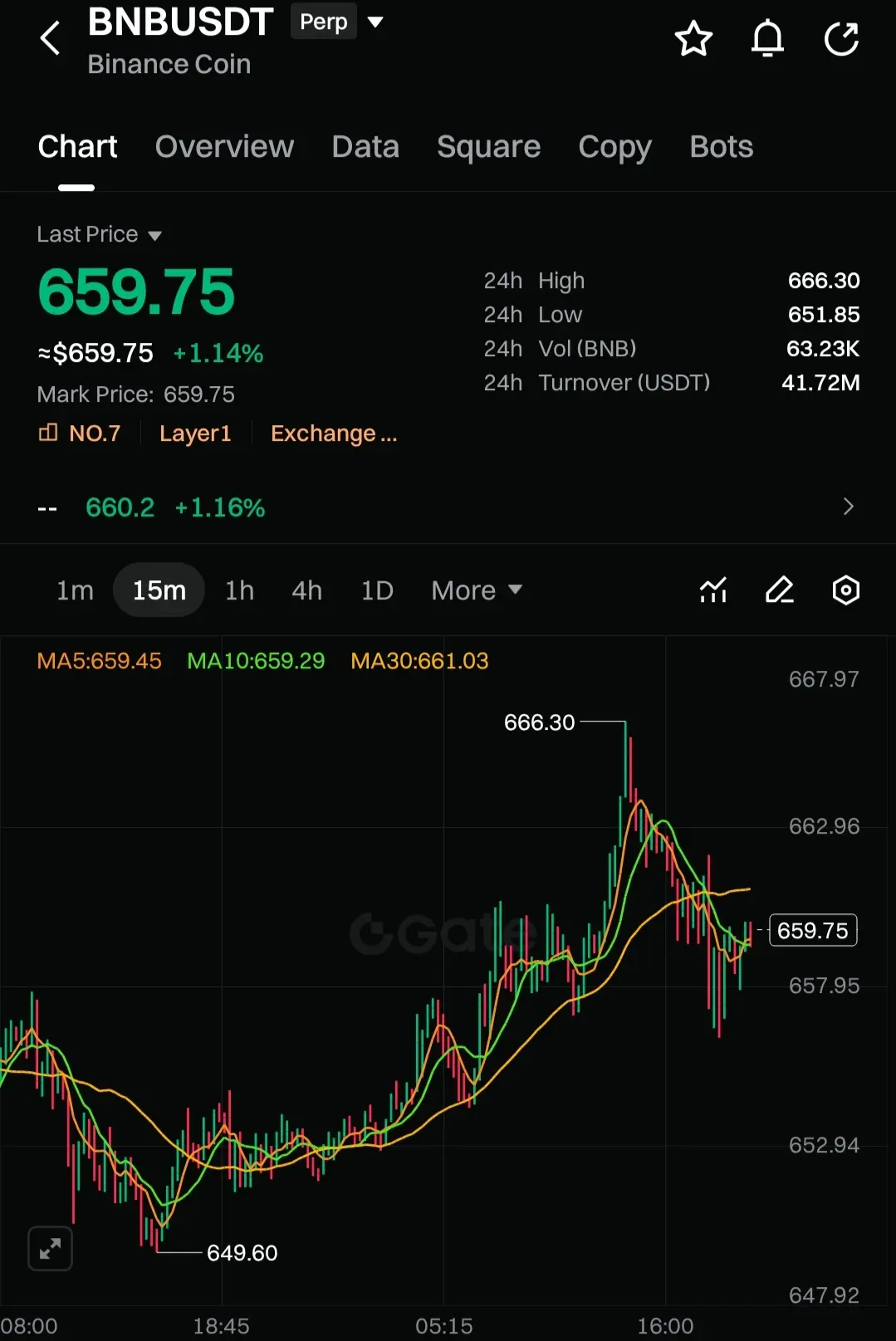
Task: Open the Perp contract type dropdown
Action: 339,22
